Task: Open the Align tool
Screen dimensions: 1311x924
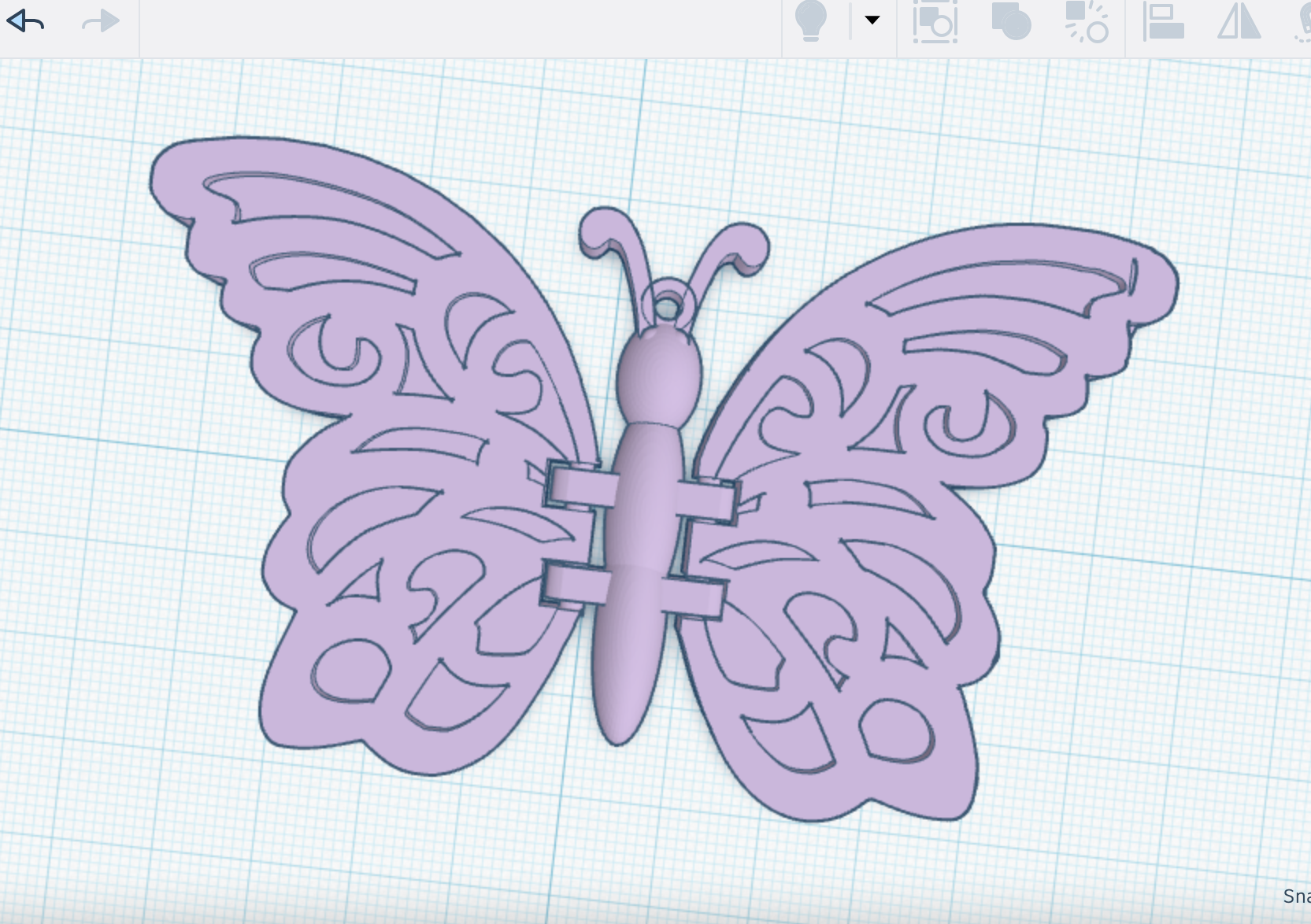Action: 1164,21
